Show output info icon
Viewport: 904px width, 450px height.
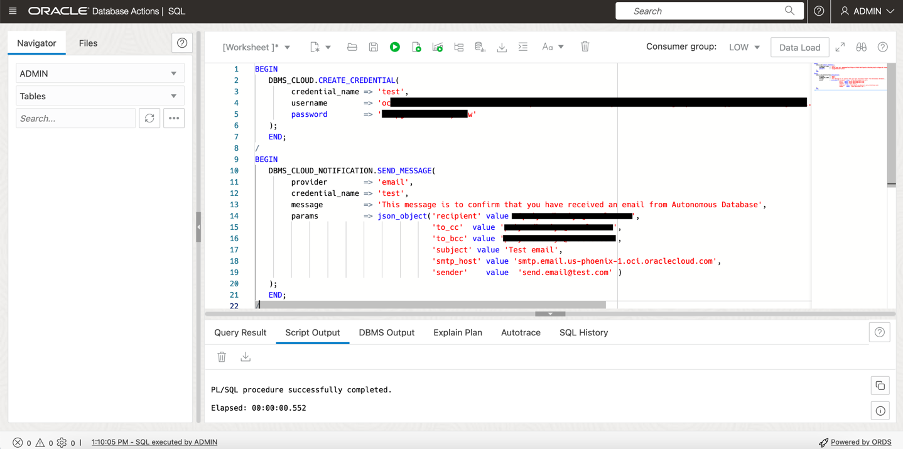(x=880, y=411)
